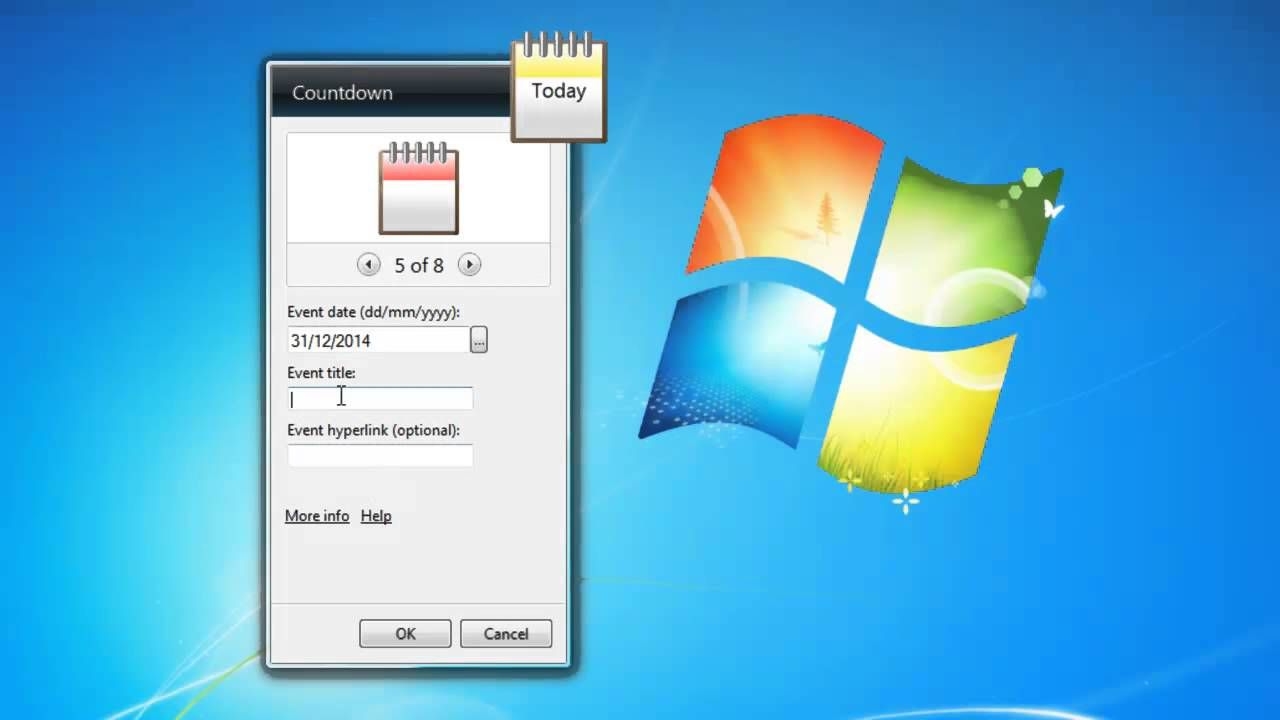The height and width of the screenshot is (720, 1280).
Task: Click the Event date input field
Action: [x=379, y=340]
